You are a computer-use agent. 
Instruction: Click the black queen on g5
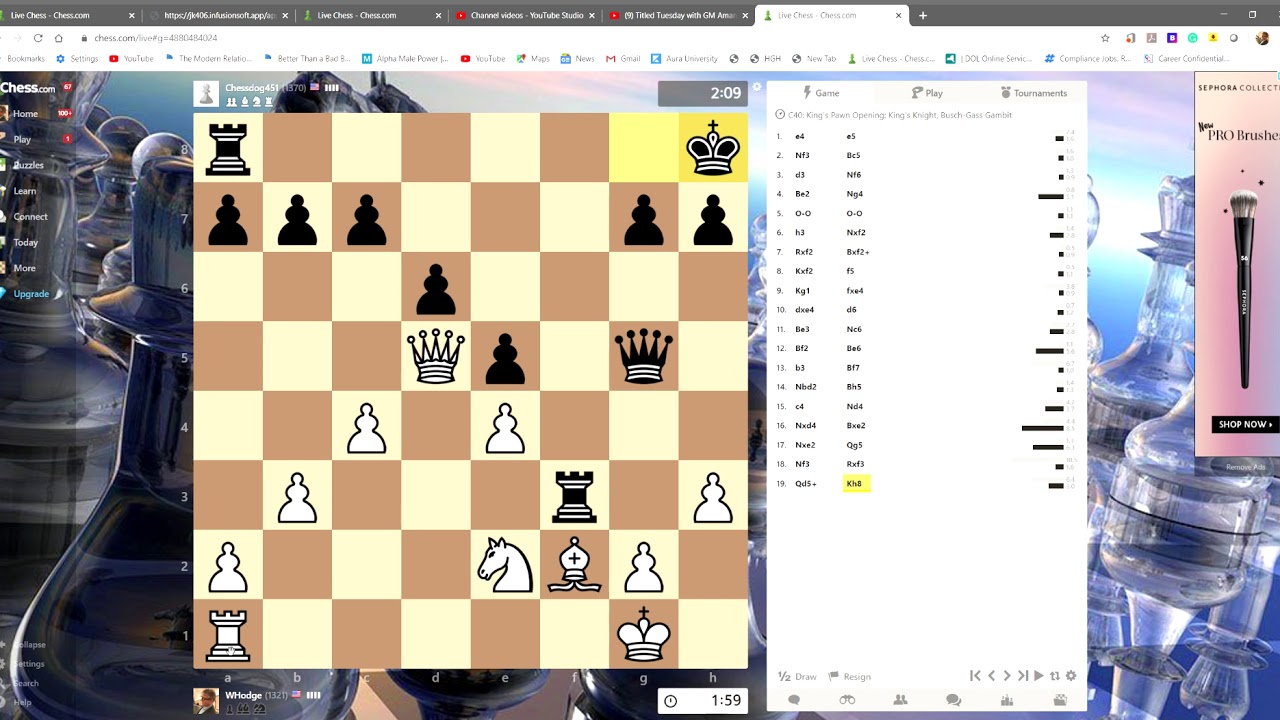point(644,356)
